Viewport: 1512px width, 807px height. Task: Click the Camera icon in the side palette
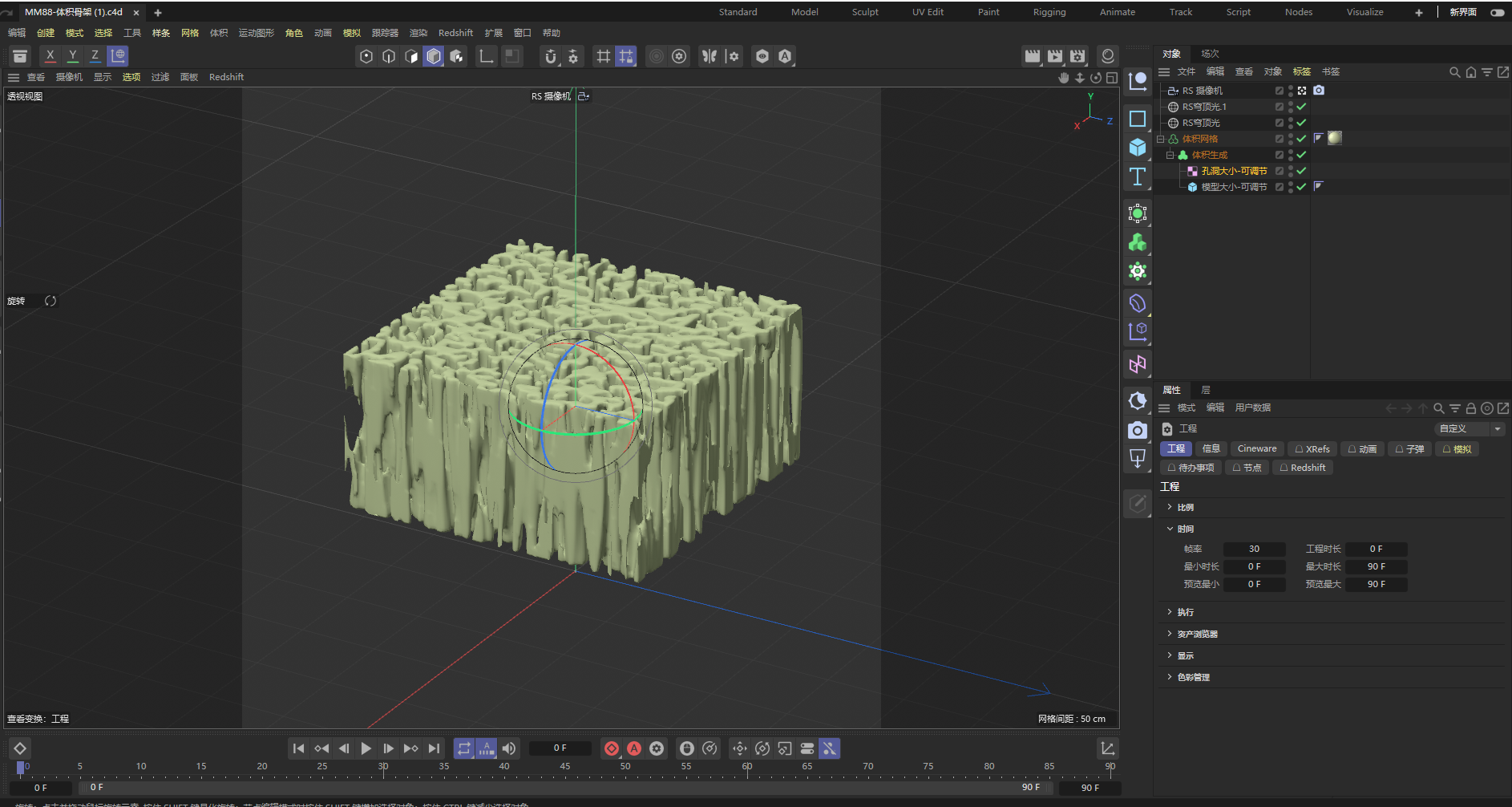[1138, 431]
